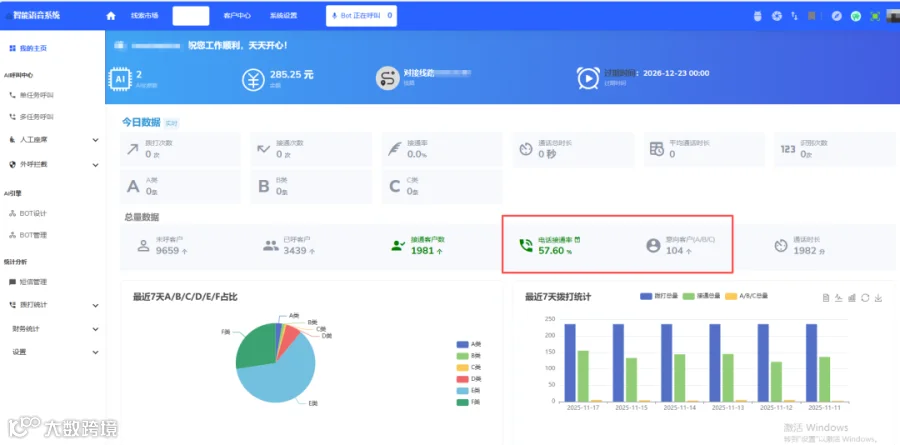Expand the 设置 sidebar group
This screenshot has width=900, height=445.
(x=53, y=352)
